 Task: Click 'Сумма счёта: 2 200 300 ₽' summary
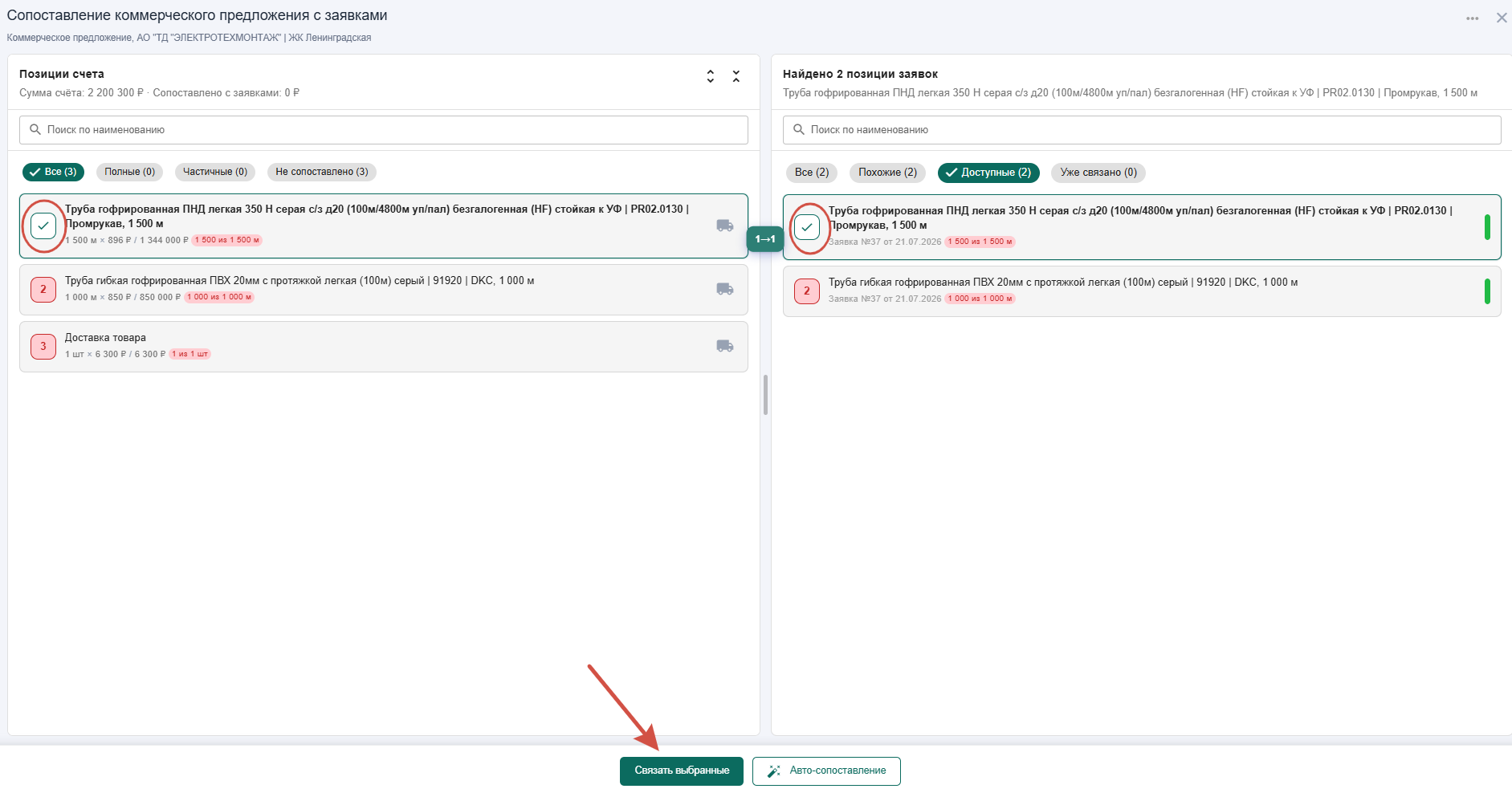click(x=81, y=93)
